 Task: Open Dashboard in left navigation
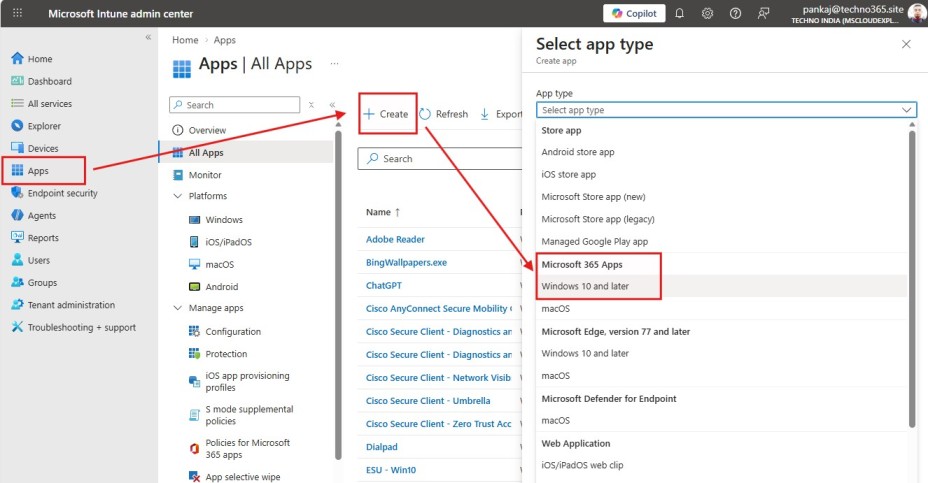pos(41,81)
